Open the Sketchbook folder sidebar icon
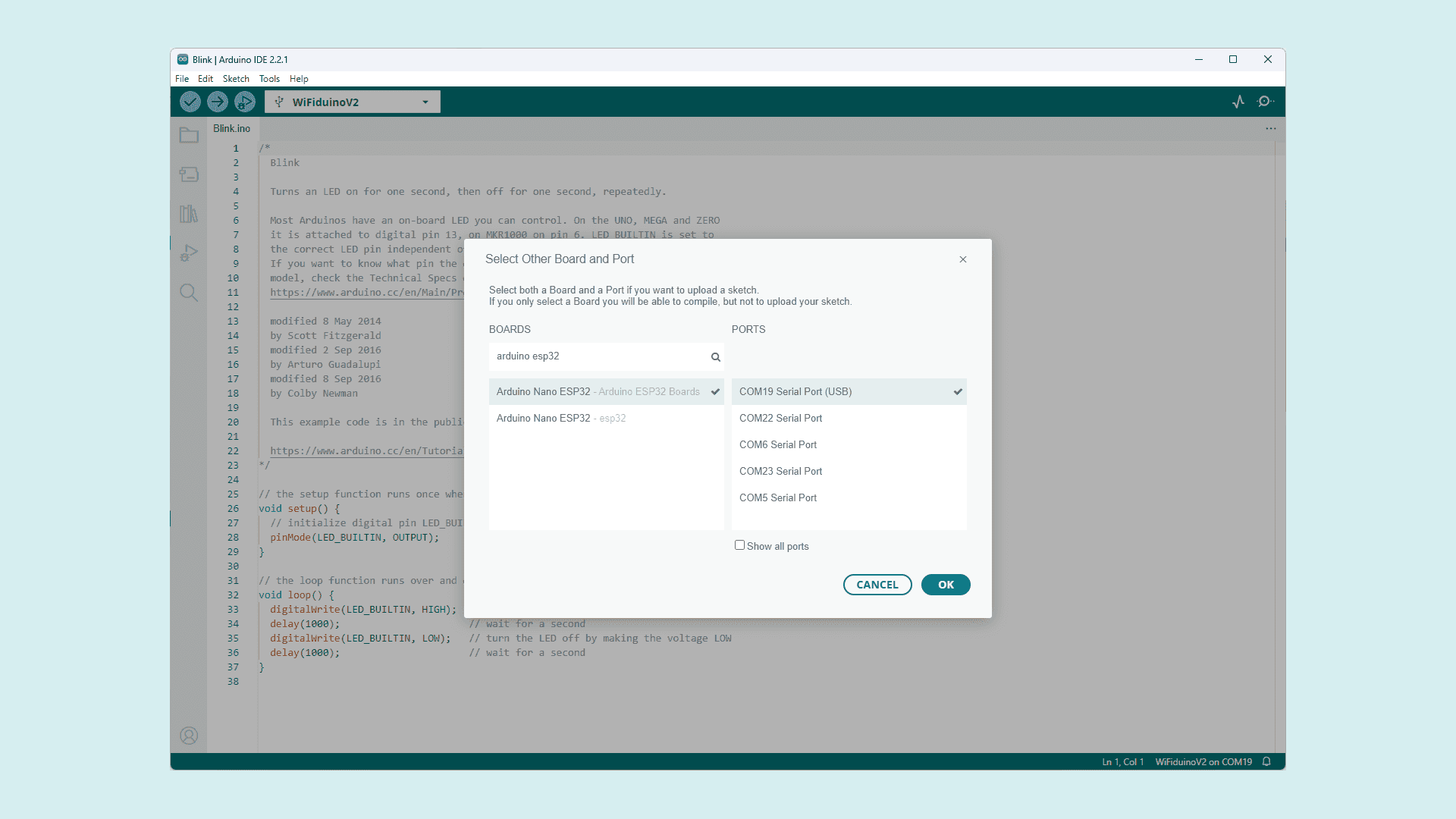The image size is (1456, 819). 189,136
